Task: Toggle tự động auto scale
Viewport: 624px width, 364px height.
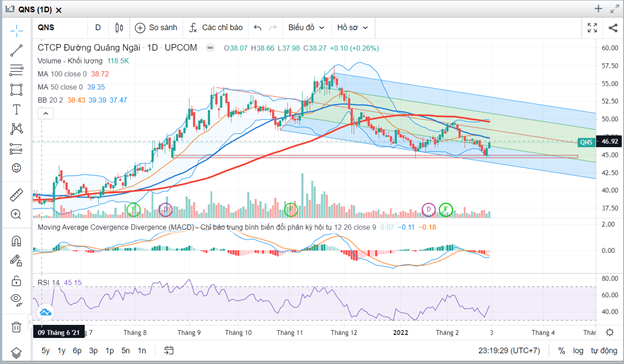Action: pyautogui.click(x=604, y=350)
